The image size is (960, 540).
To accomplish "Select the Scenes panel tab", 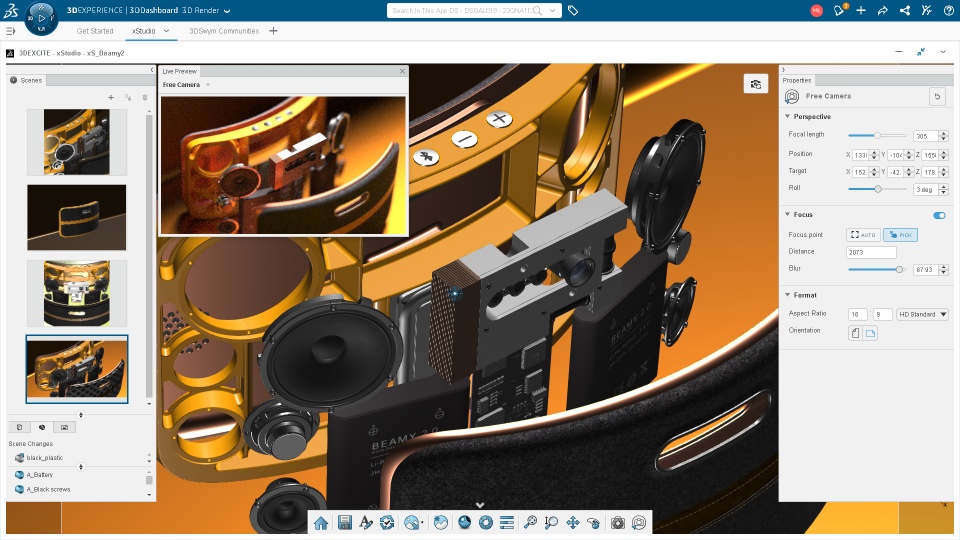I will point(27,80).
